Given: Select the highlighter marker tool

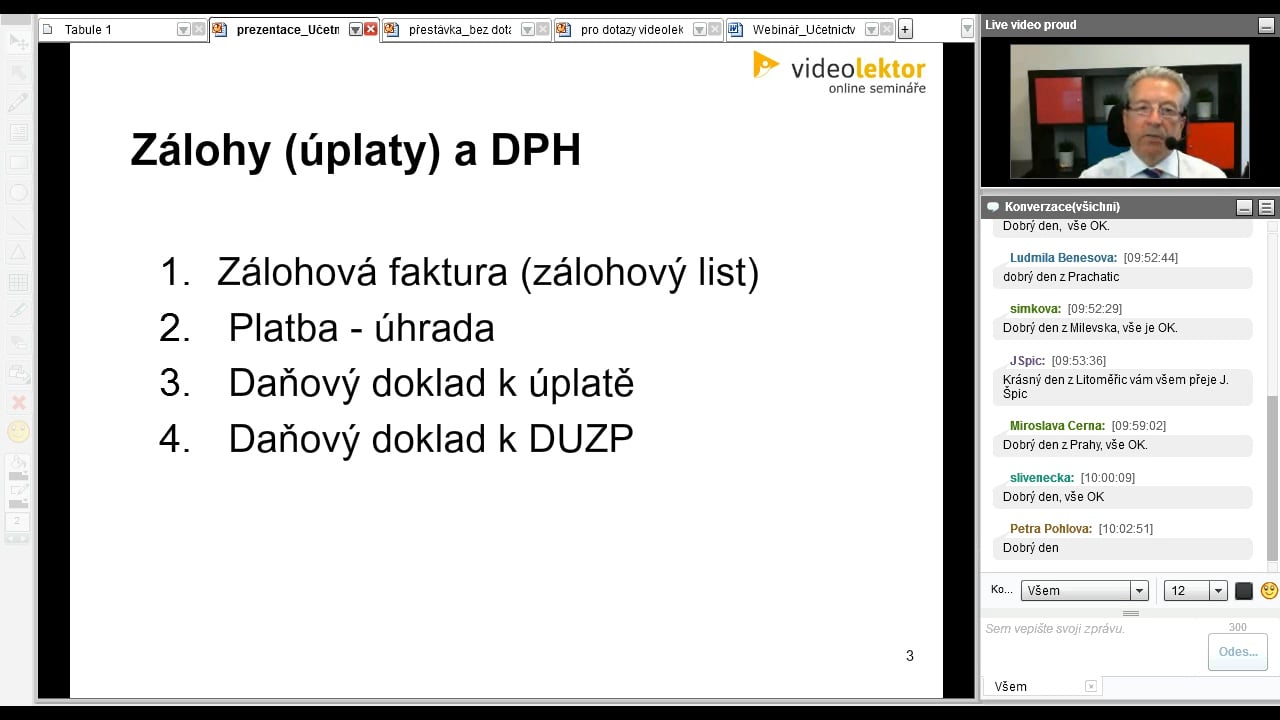Looking at the screenshot, I should click(18, 312).
